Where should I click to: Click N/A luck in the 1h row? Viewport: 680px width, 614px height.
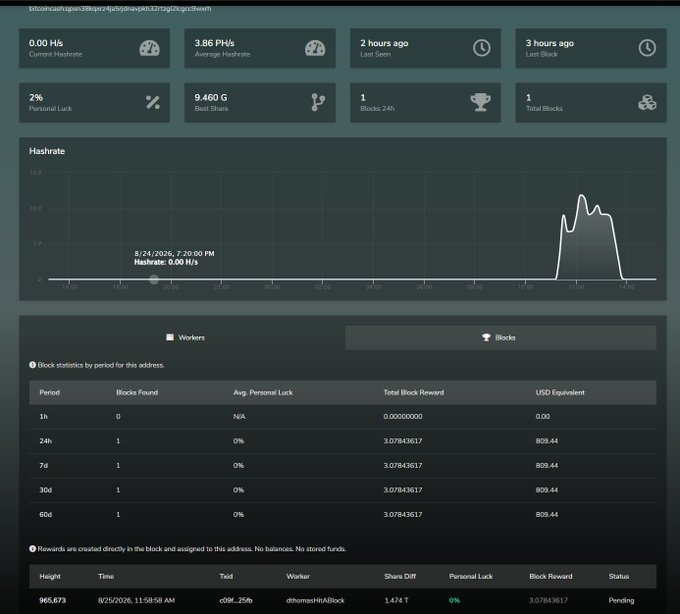pyautogui.click(x=239, y=417)
